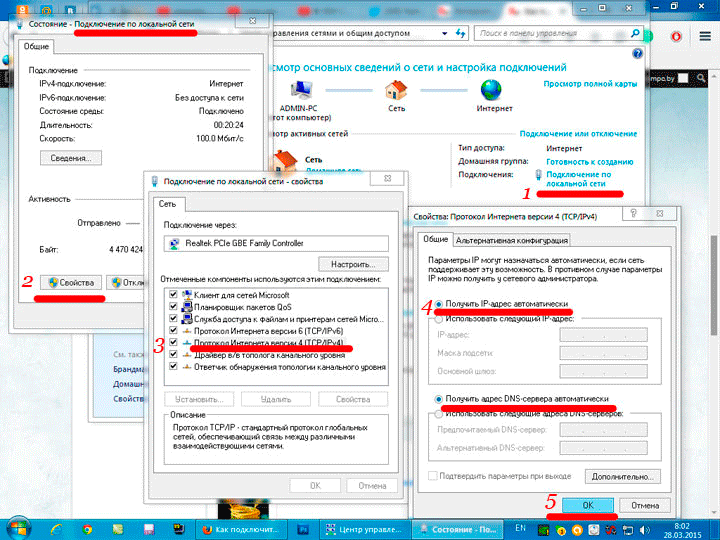The height and width of the screenshot is (540, 720).
Task: Open the address bar dropdown arrow
Action: (x=444, y=33)
